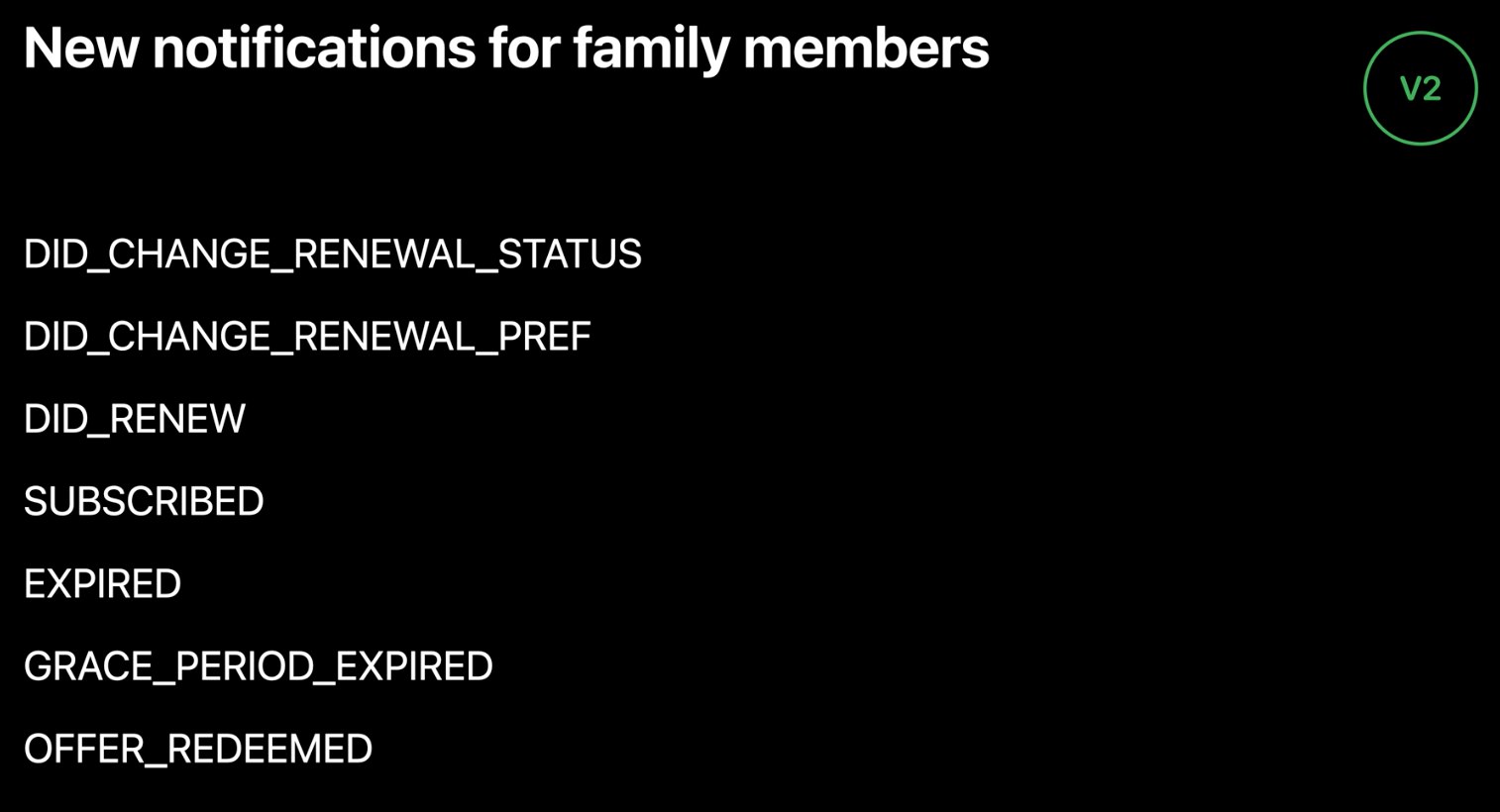Click "GRACE" in the GRACE_PERIOD_EXPIRED line
Image resolution: width=1500 pixels, height=812 pixels.
click(x=87, y=666)
